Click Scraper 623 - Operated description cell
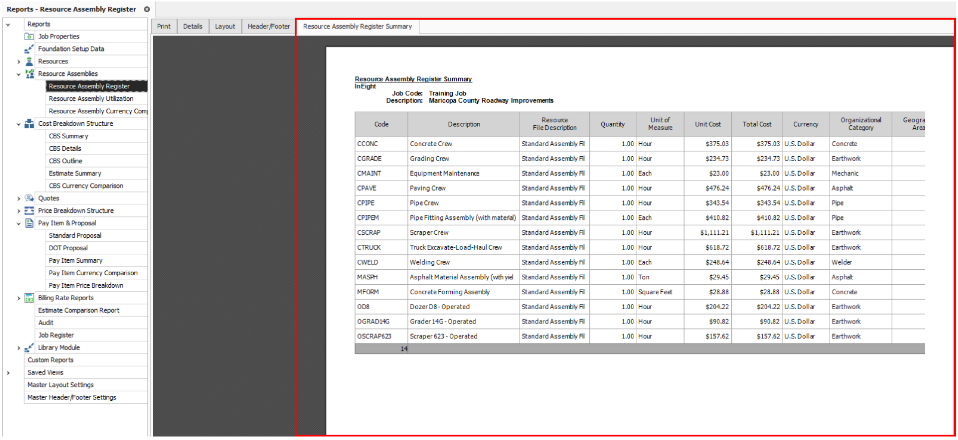 [x=464, y=336]
